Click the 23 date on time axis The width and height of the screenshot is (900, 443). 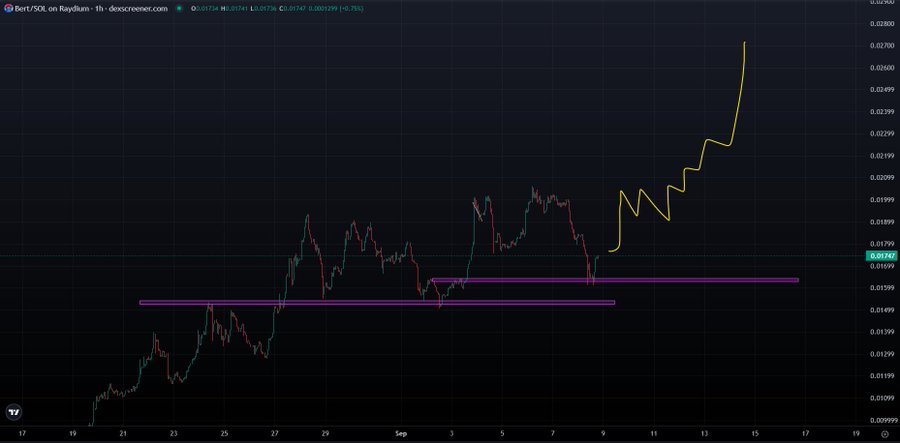click(x=174, y=433)
